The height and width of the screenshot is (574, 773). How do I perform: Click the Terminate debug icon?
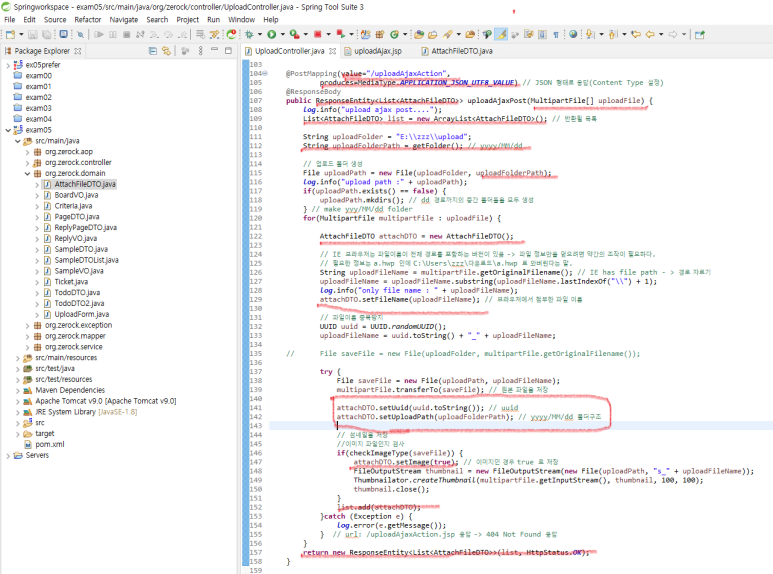[127, 35]
